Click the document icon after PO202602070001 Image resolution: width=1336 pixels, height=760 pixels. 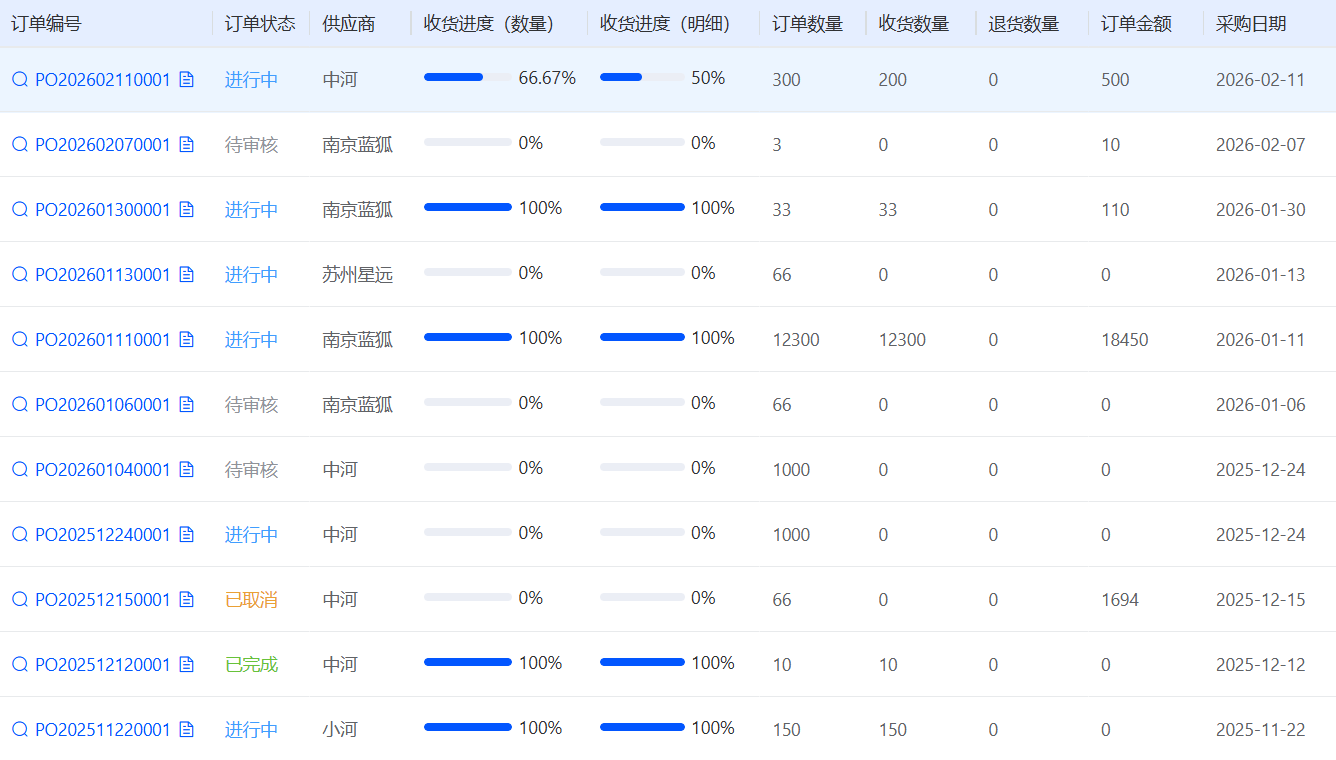pos(186,144)
